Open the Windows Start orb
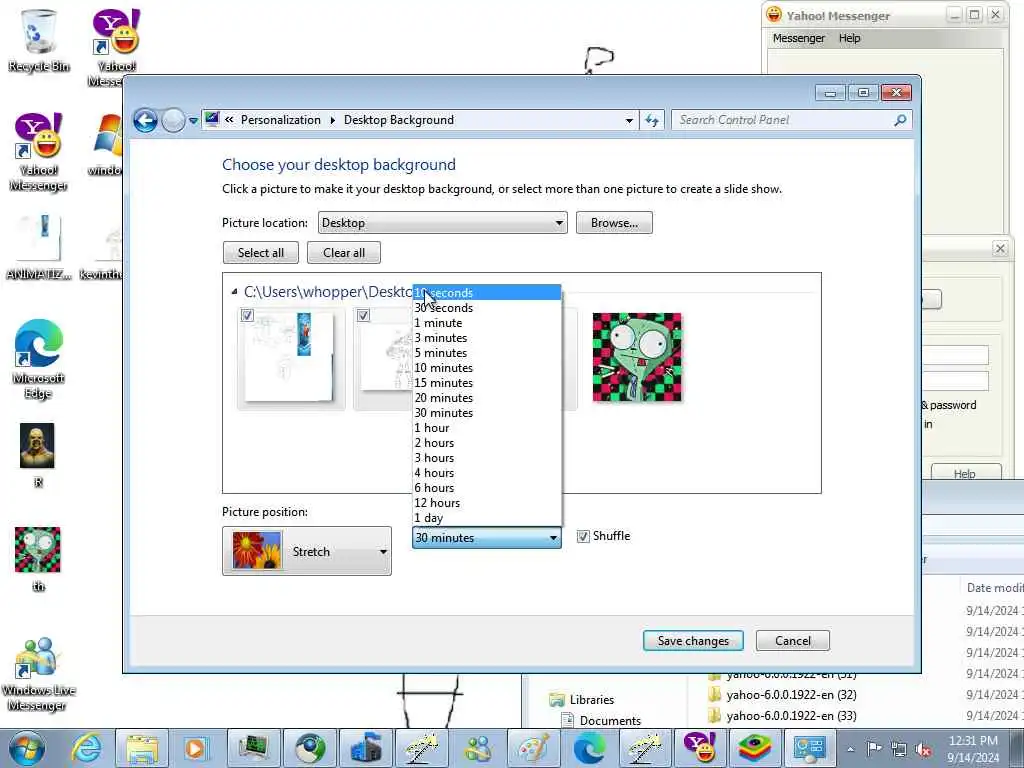 tap(27, 748)
